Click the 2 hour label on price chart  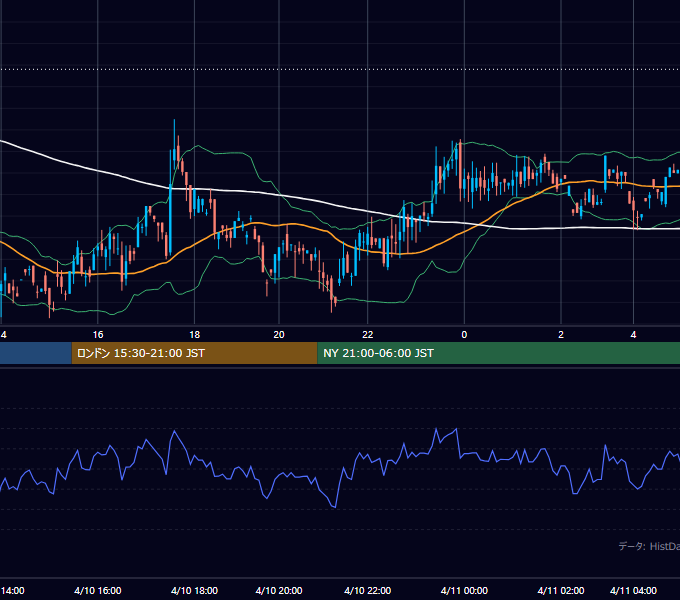tap(561, 335)
